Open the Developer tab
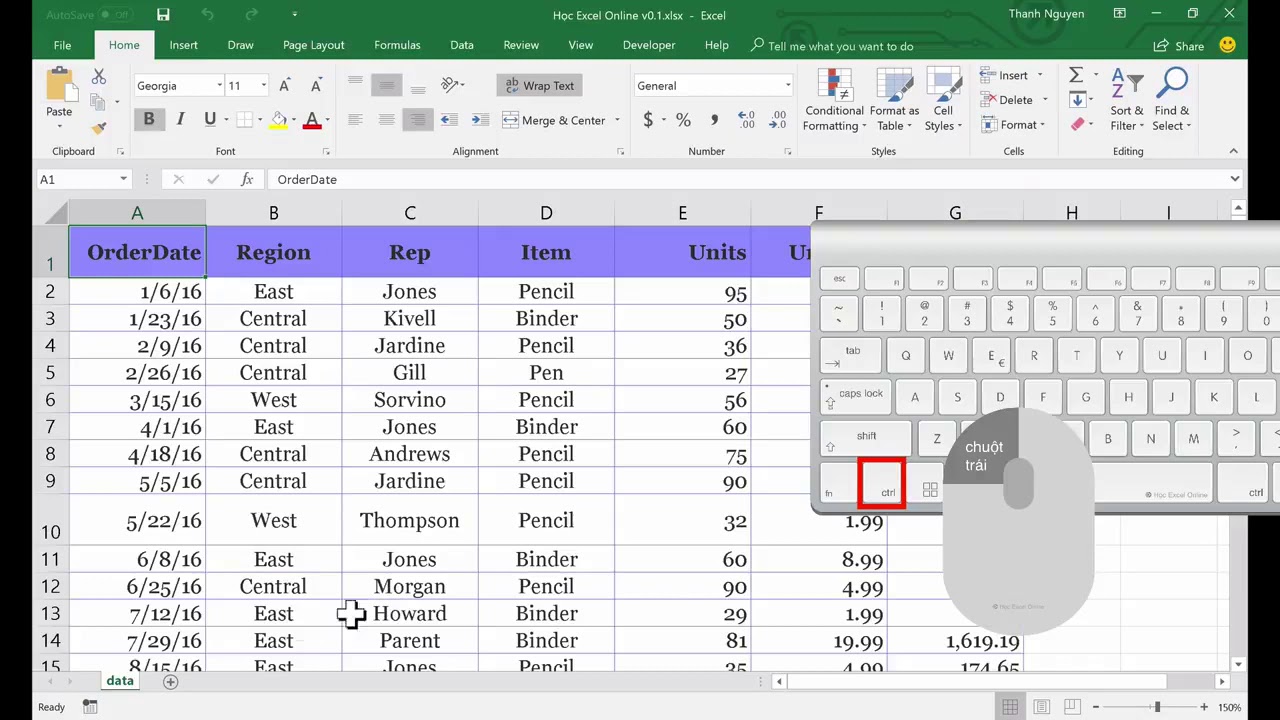Viewport: 1280px width, 720px height. coord(649,45)
